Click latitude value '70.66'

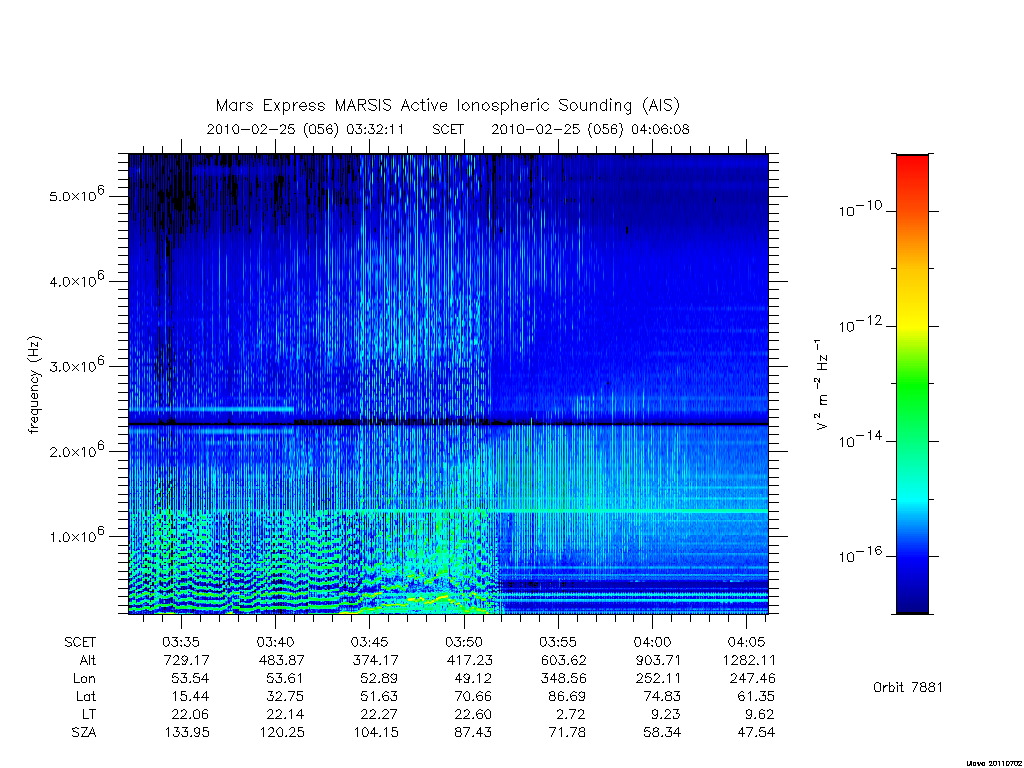click(x=473, y=697)
